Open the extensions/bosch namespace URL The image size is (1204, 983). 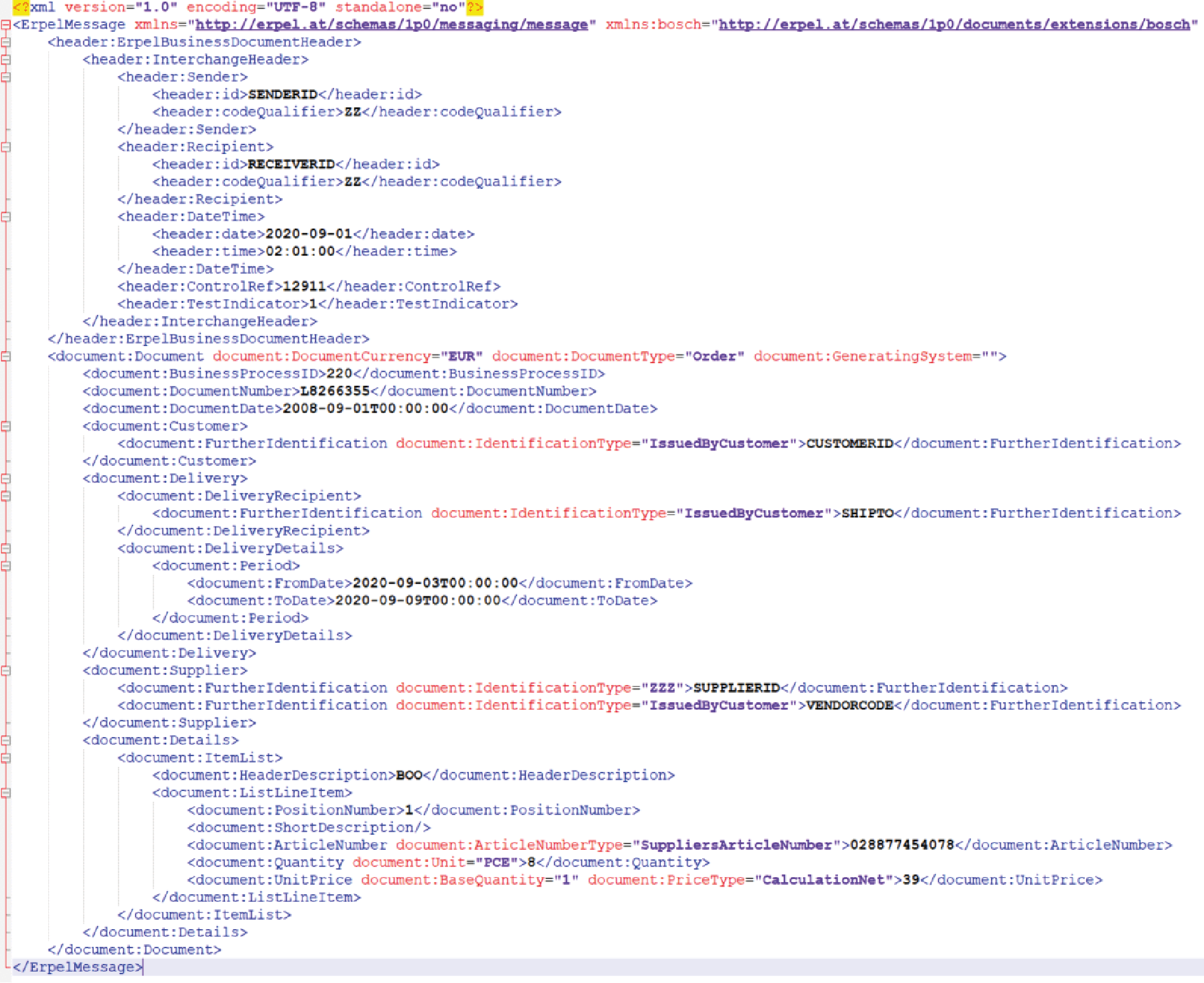(x=954, y=25)
